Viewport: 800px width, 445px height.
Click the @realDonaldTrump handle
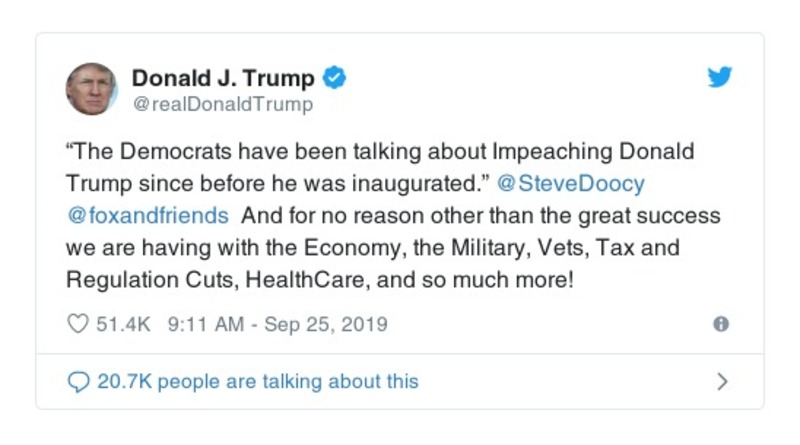point(222,104)
